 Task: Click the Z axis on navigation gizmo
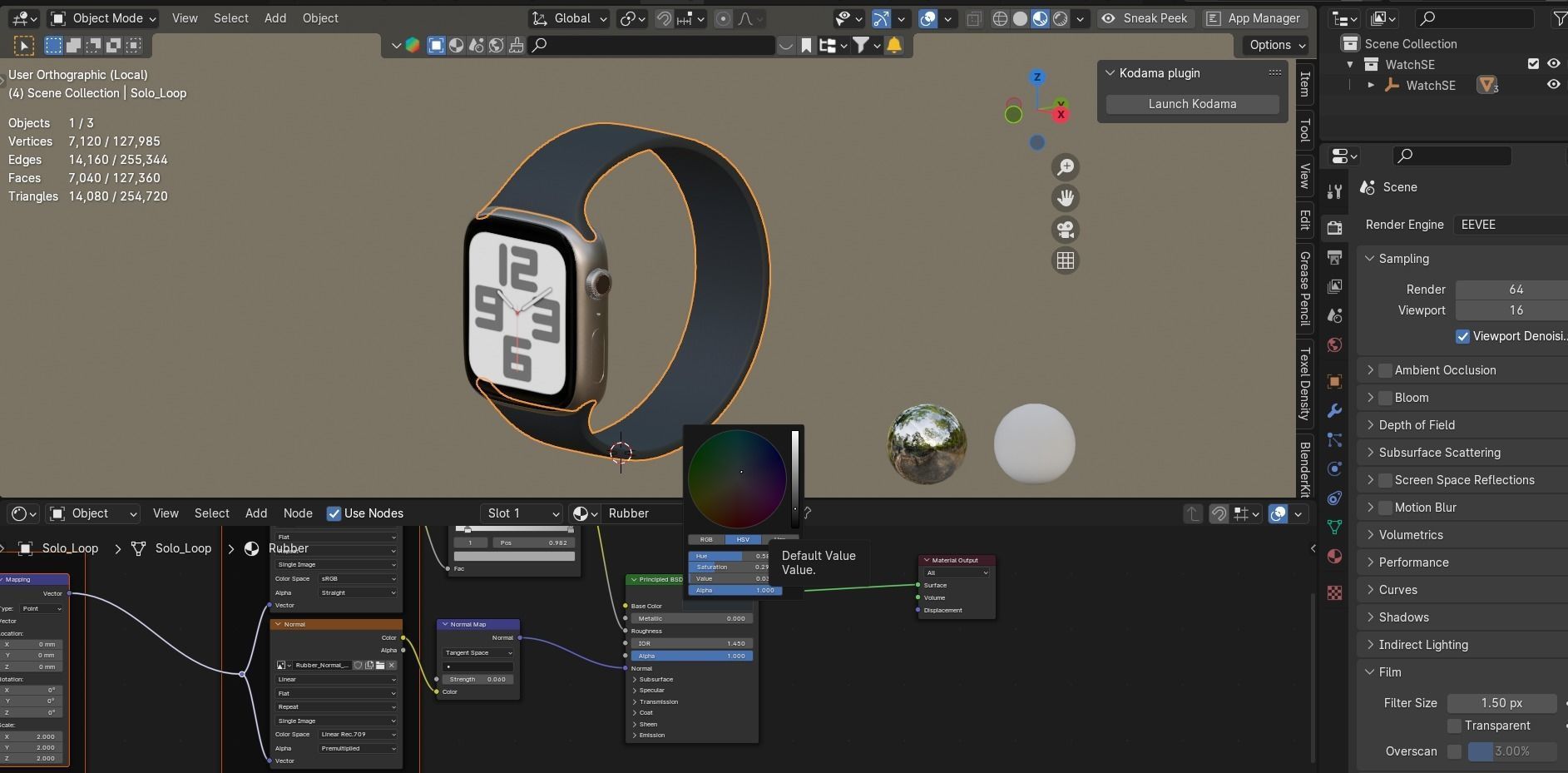(x=1036, y=77)
